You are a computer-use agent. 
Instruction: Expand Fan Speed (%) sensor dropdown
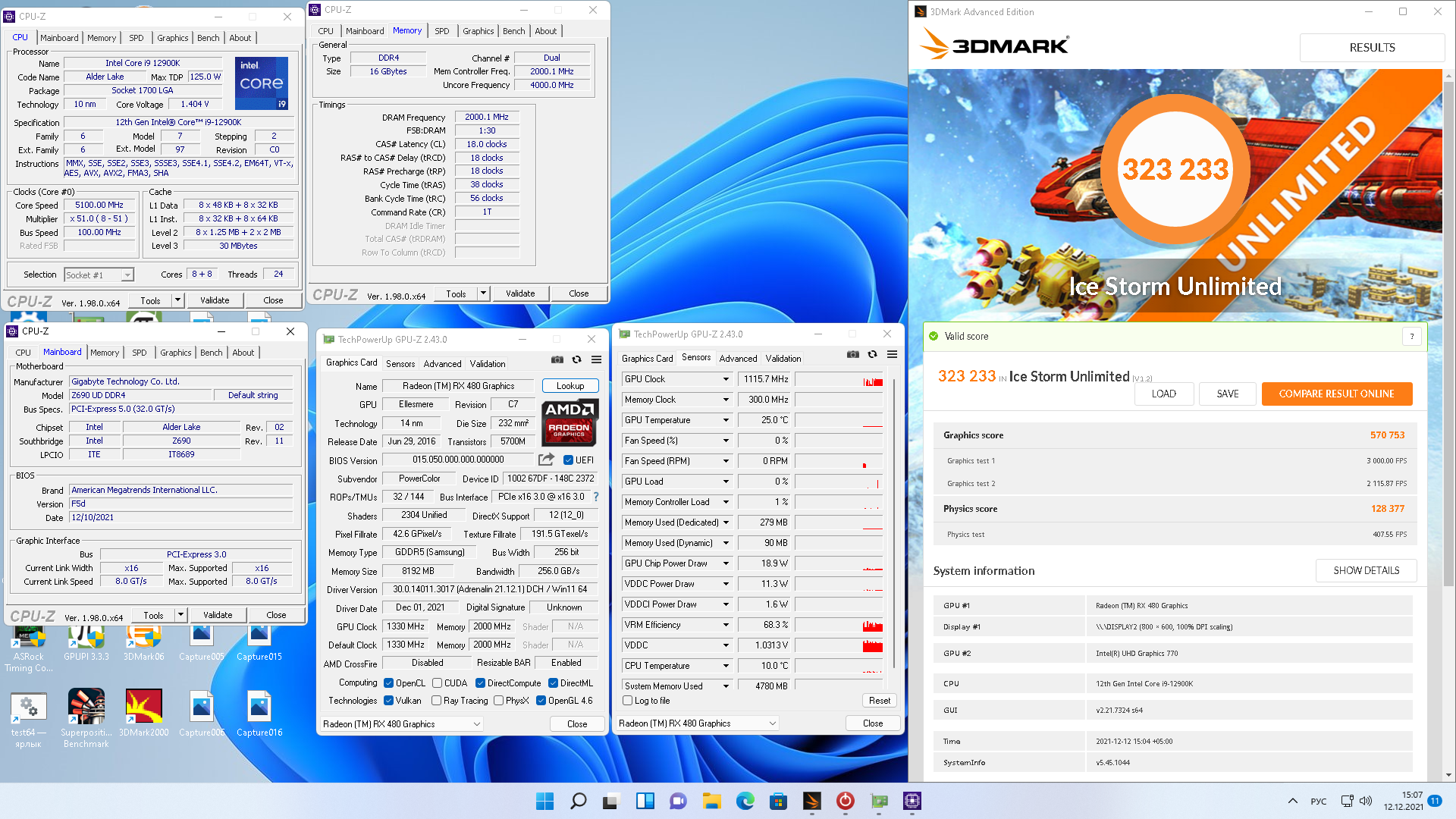(x=726, y=441)
